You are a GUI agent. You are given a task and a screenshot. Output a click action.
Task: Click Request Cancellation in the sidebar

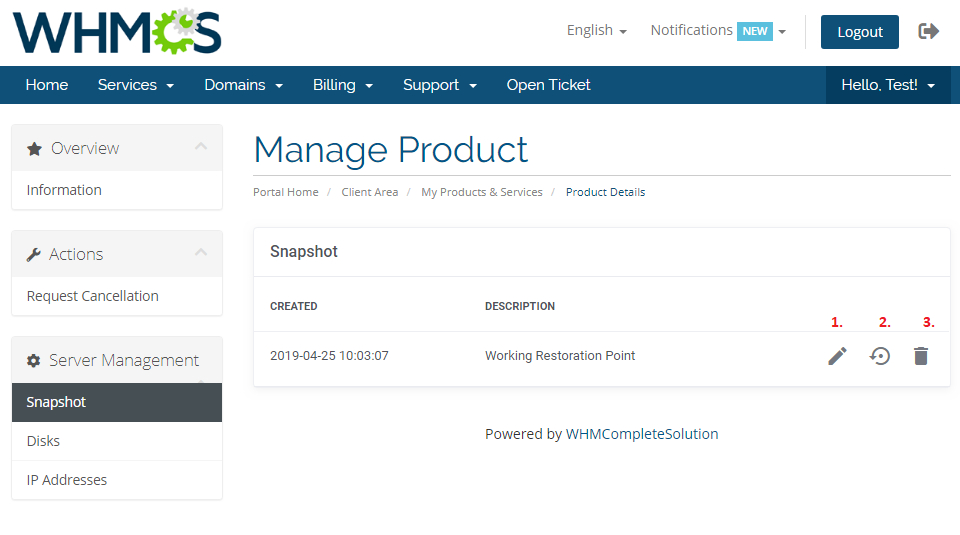tap(117, 296)
